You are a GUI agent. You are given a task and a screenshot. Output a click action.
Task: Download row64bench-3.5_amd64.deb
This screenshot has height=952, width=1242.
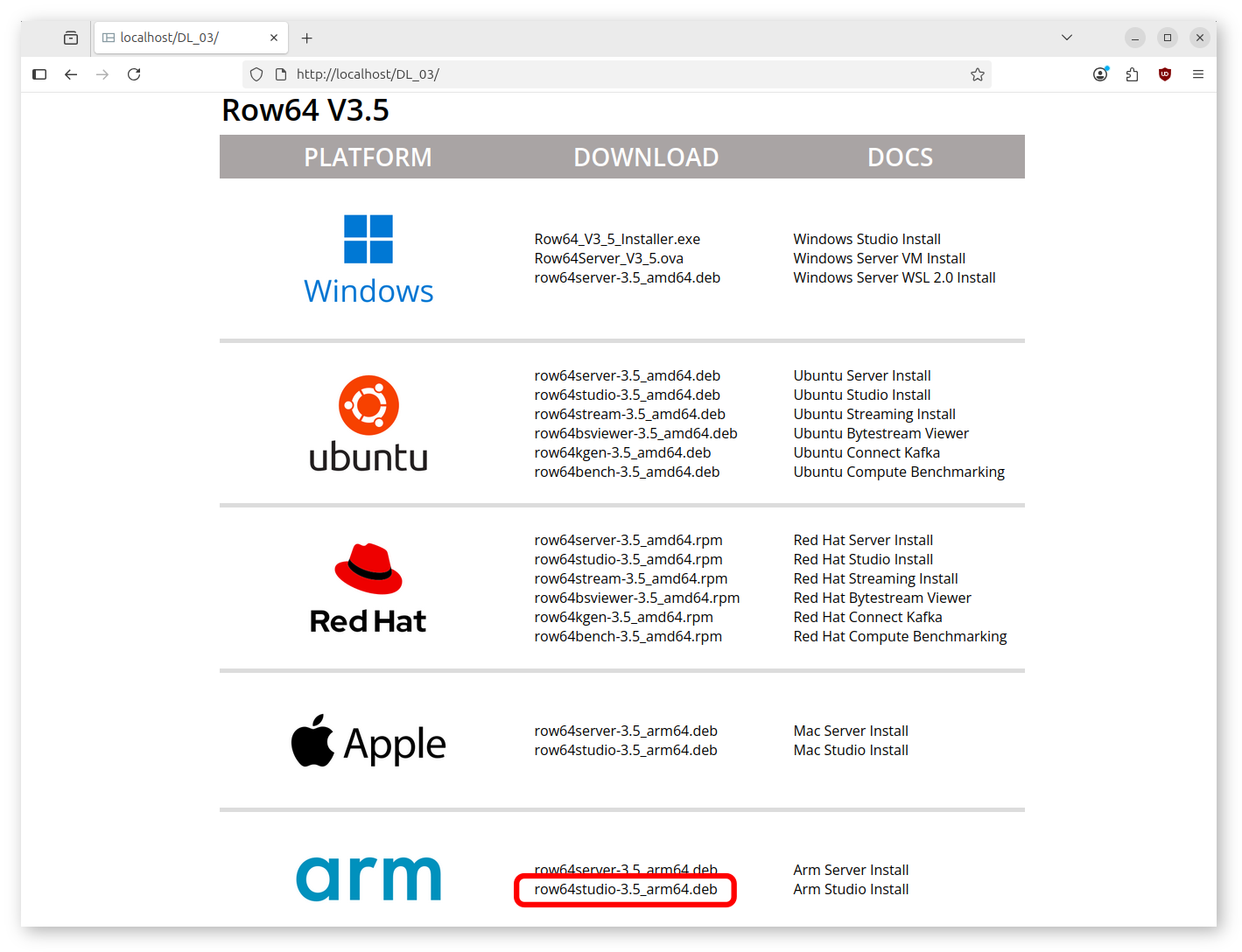627,472
